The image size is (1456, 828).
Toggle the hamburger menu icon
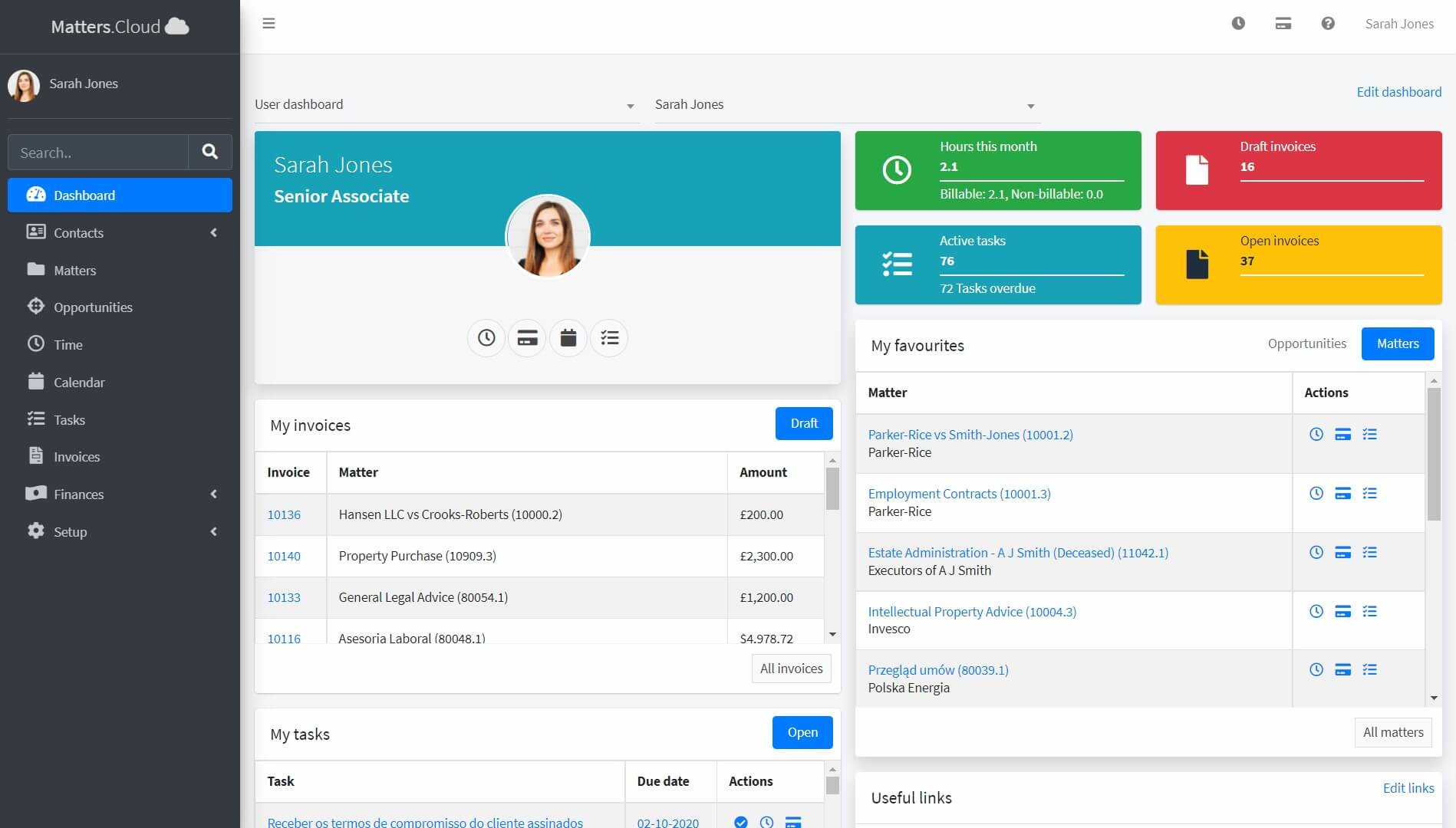point(268,23)
